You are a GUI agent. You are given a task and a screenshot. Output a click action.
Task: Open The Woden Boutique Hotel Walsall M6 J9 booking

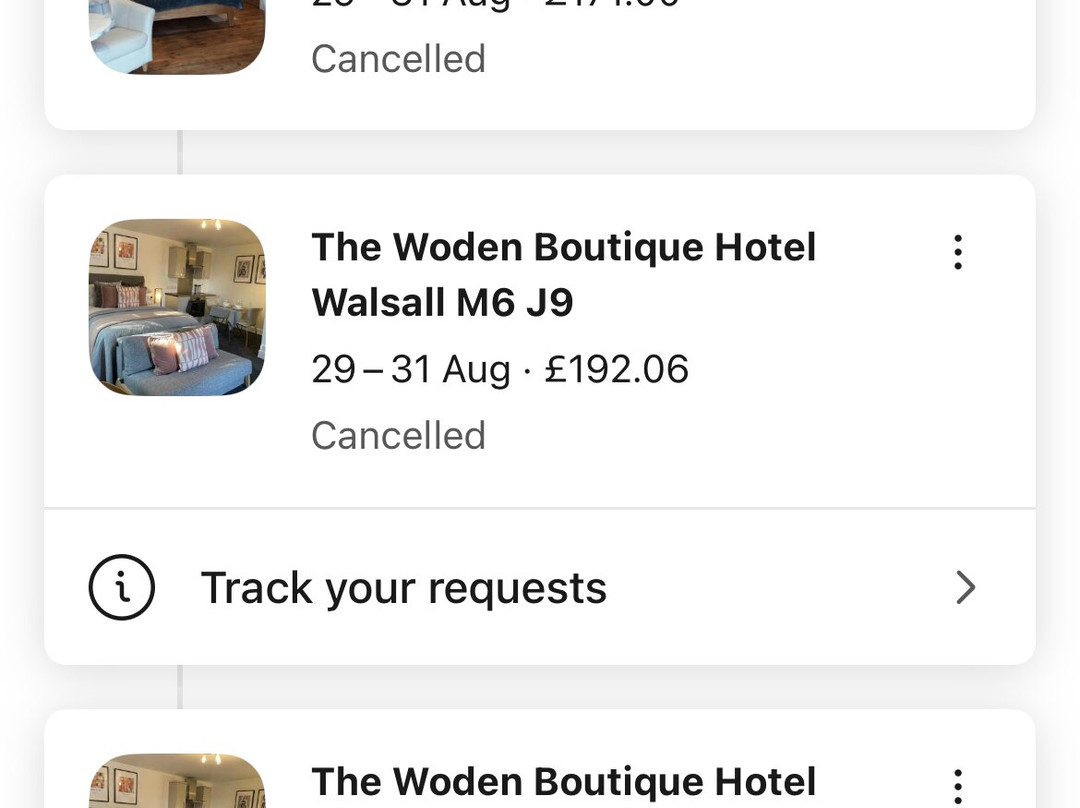[x=563, y=275]
